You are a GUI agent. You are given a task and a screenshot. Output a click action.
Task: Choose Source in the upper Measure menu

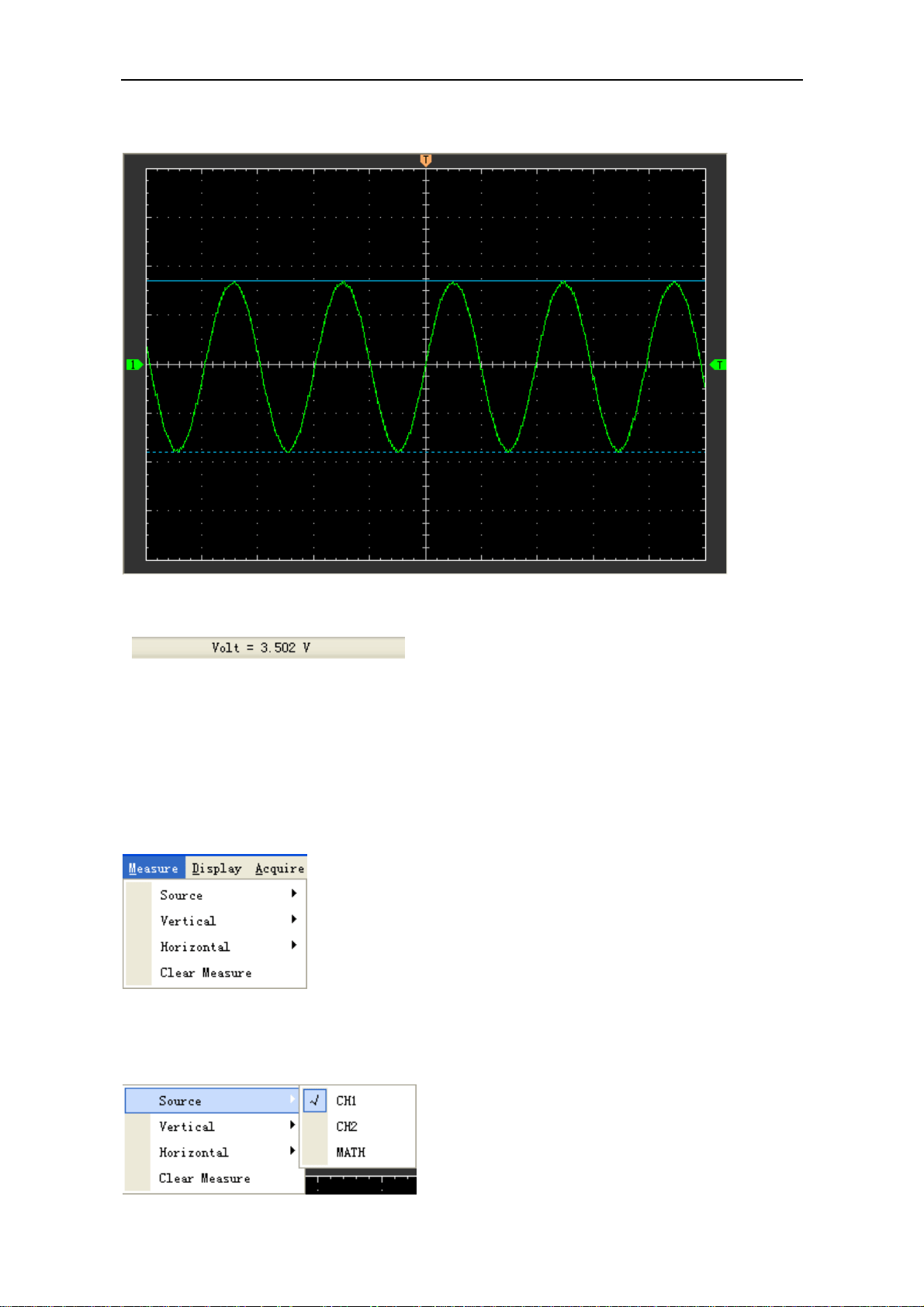pos(215,895)
